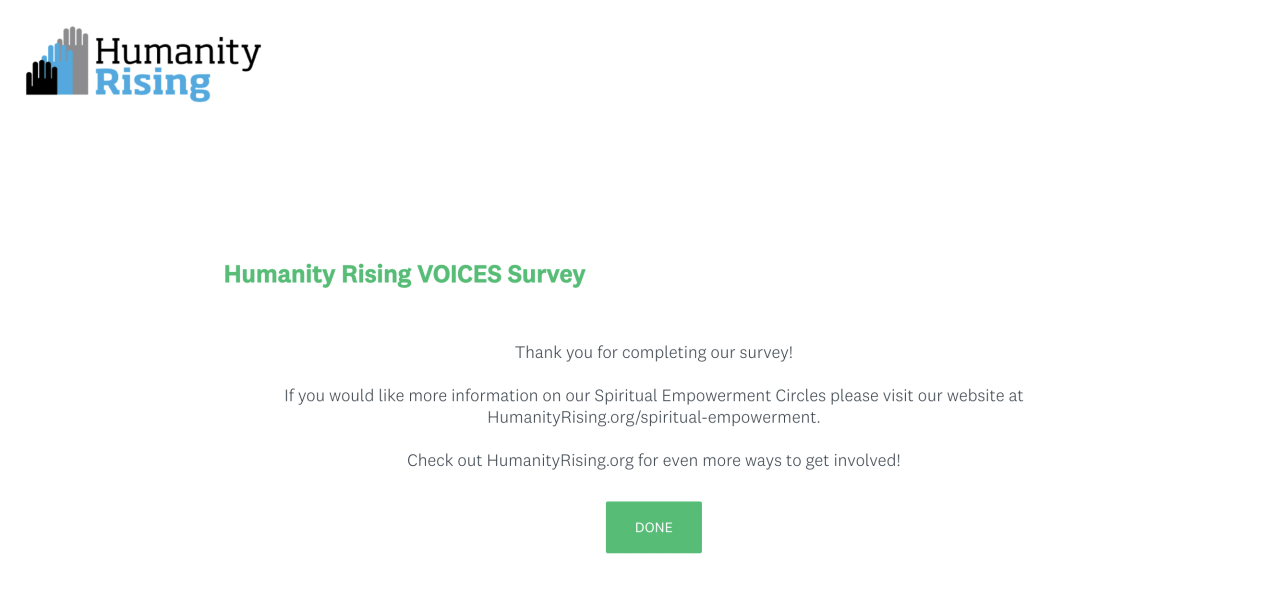Click the "please visit our website at" text
This screenshot has width=1280, height=596.
coord(927,395)
